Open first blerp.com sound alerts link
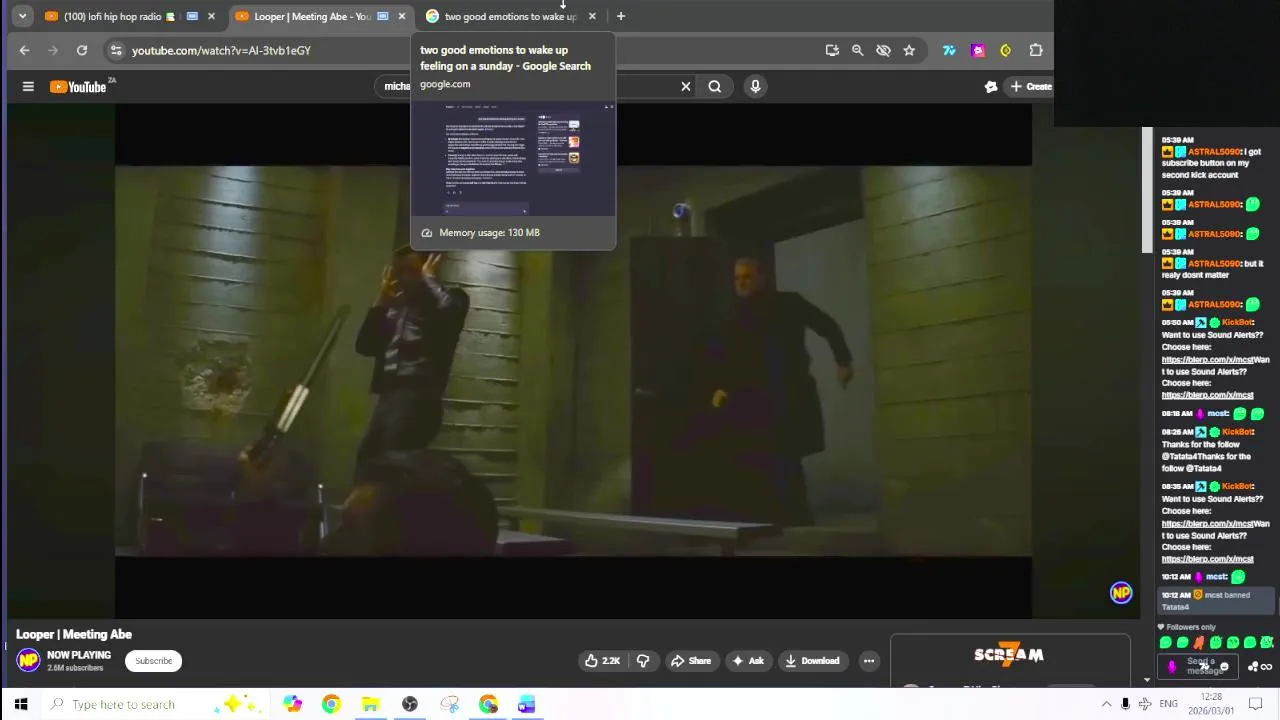 click(1207, 359)
